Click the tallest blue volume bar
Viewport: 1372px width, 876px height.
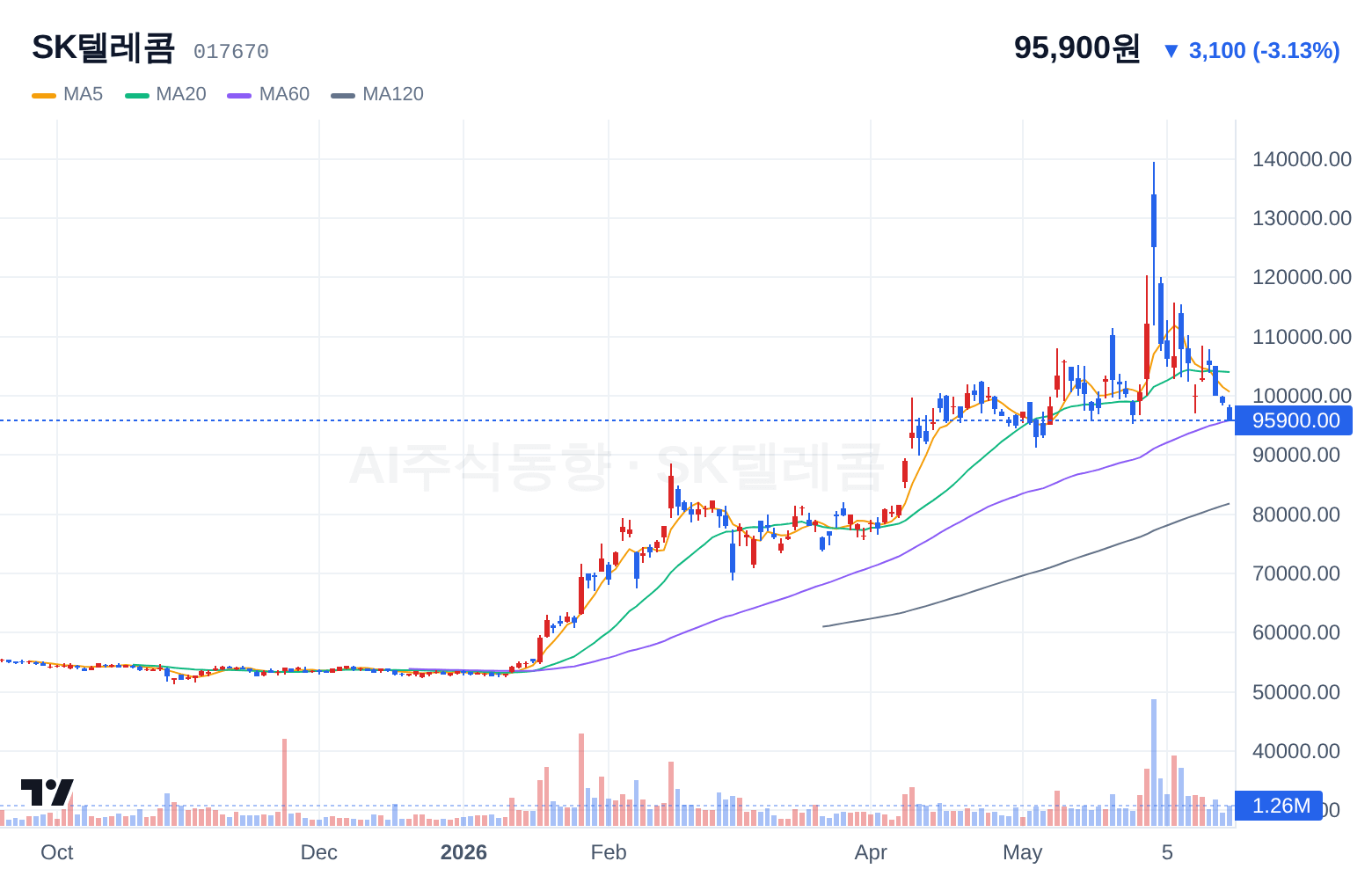pyautogui.click(x=1154, y=762)
